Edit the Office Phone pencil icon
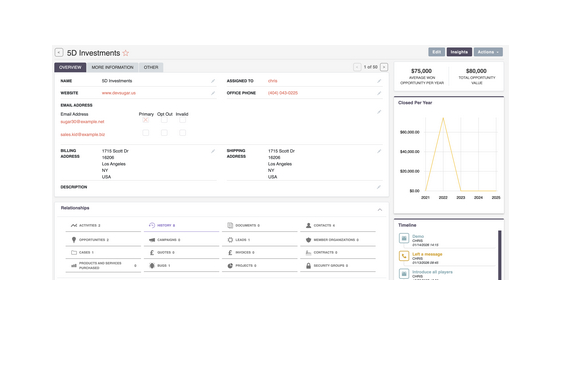Image resolution: width=562 pixels, height=369 pixels. click(379, 93)
